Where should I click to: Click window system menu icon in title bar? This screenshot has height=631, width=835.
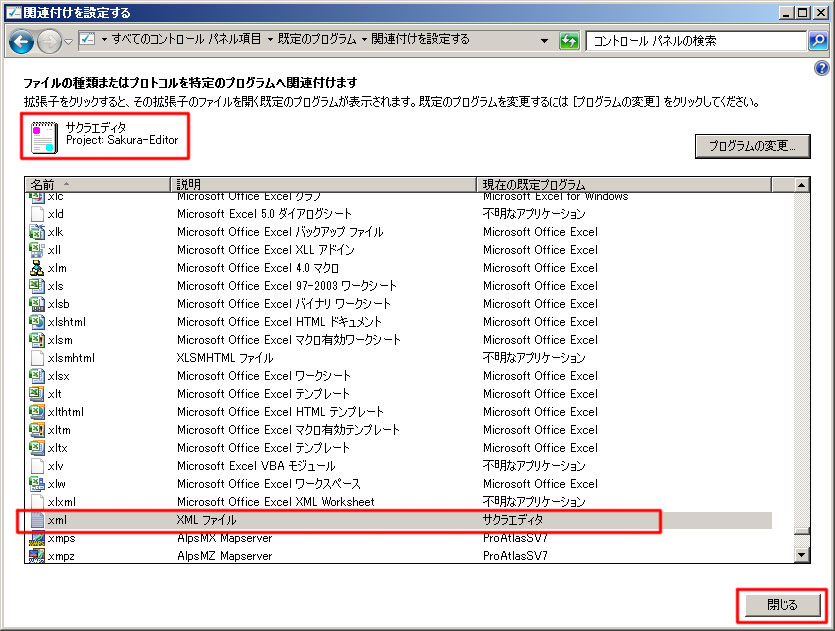(13, 12)
